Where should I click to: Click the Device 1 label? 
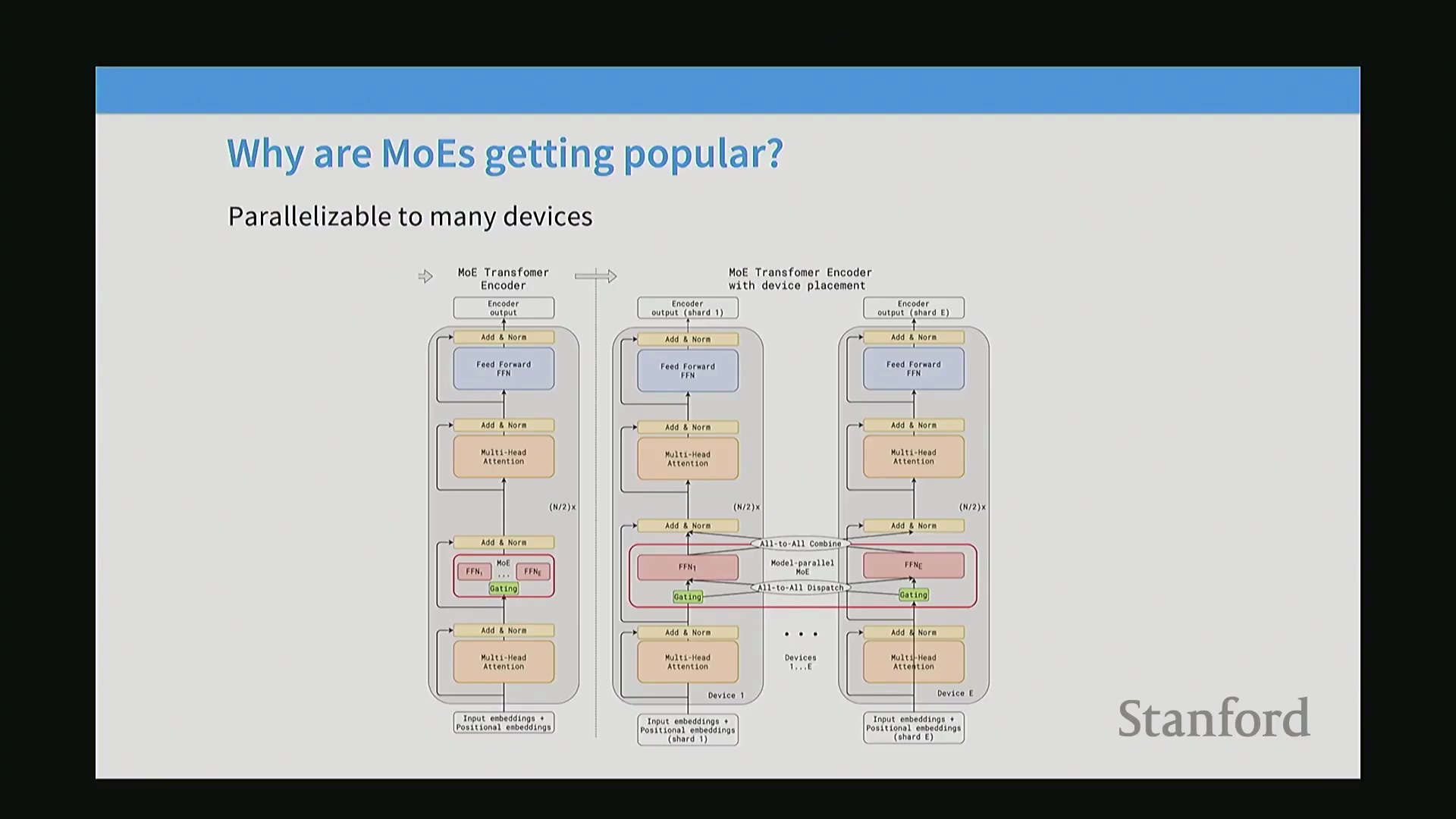coord(726,695)
